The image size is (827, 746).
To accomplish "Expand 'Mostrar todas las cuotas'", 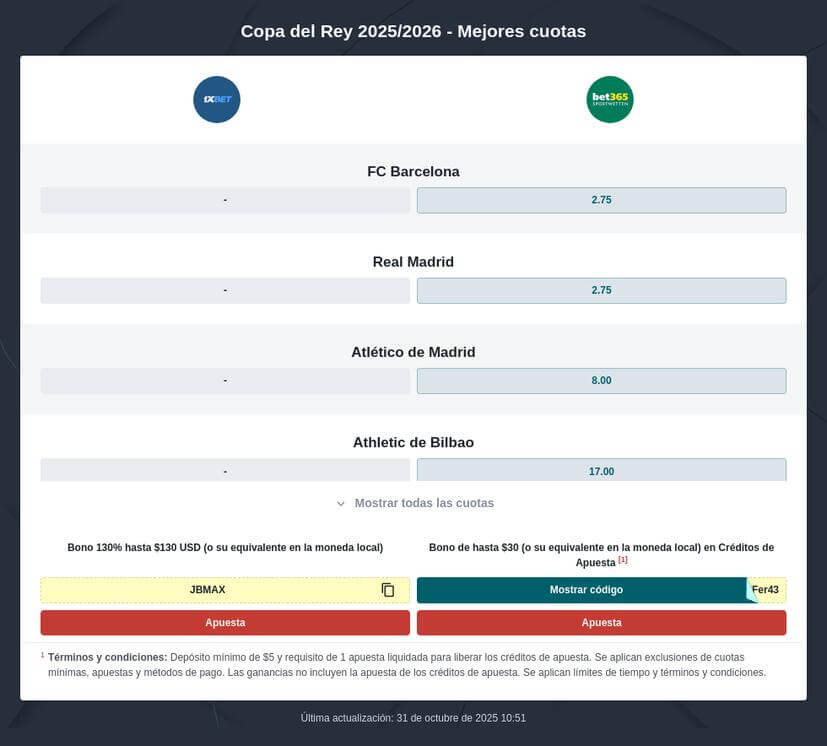I will click(x=413, y=503).
